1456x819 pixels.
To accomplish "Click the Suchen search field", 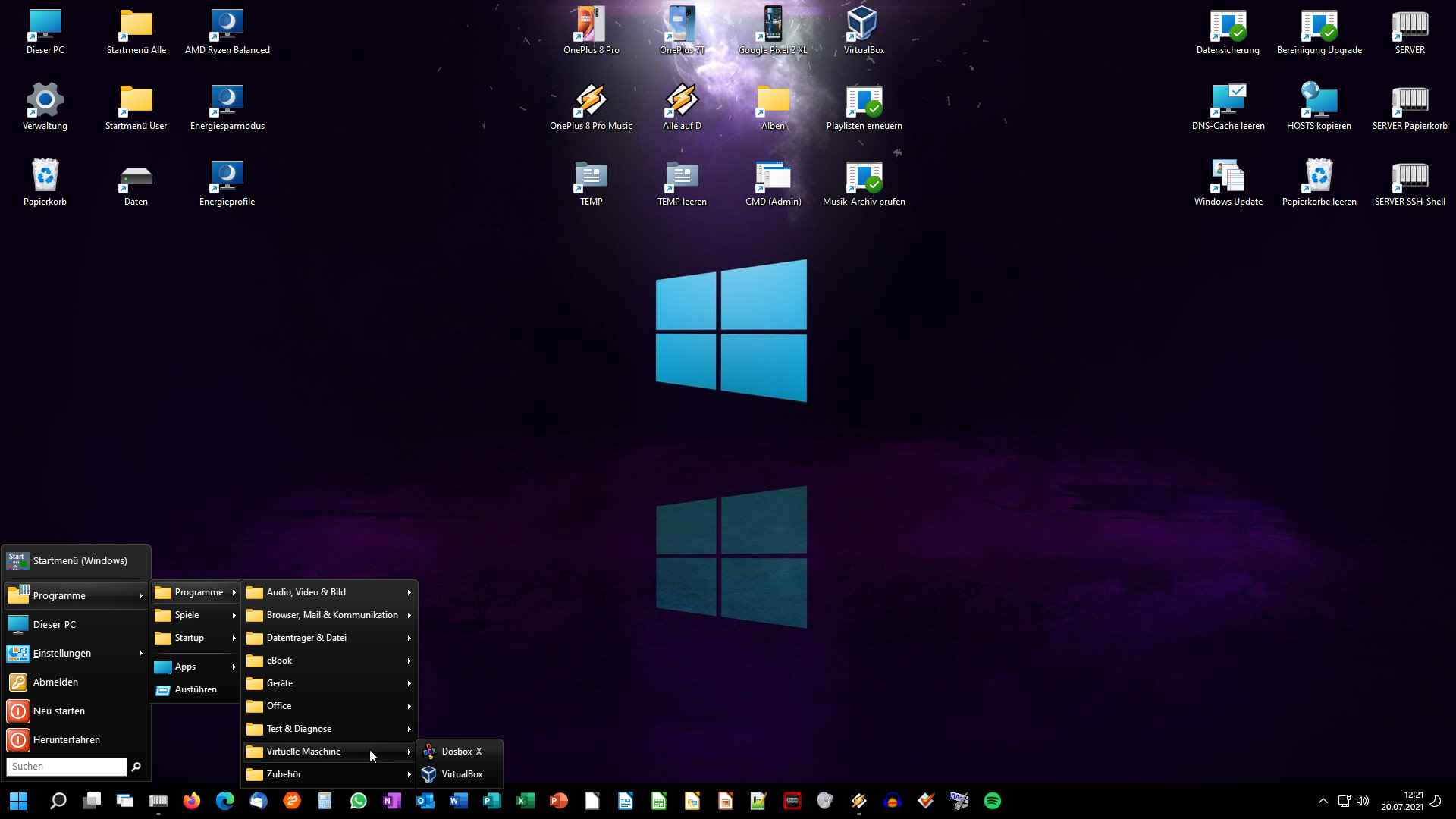I will [x=67, y=767].
